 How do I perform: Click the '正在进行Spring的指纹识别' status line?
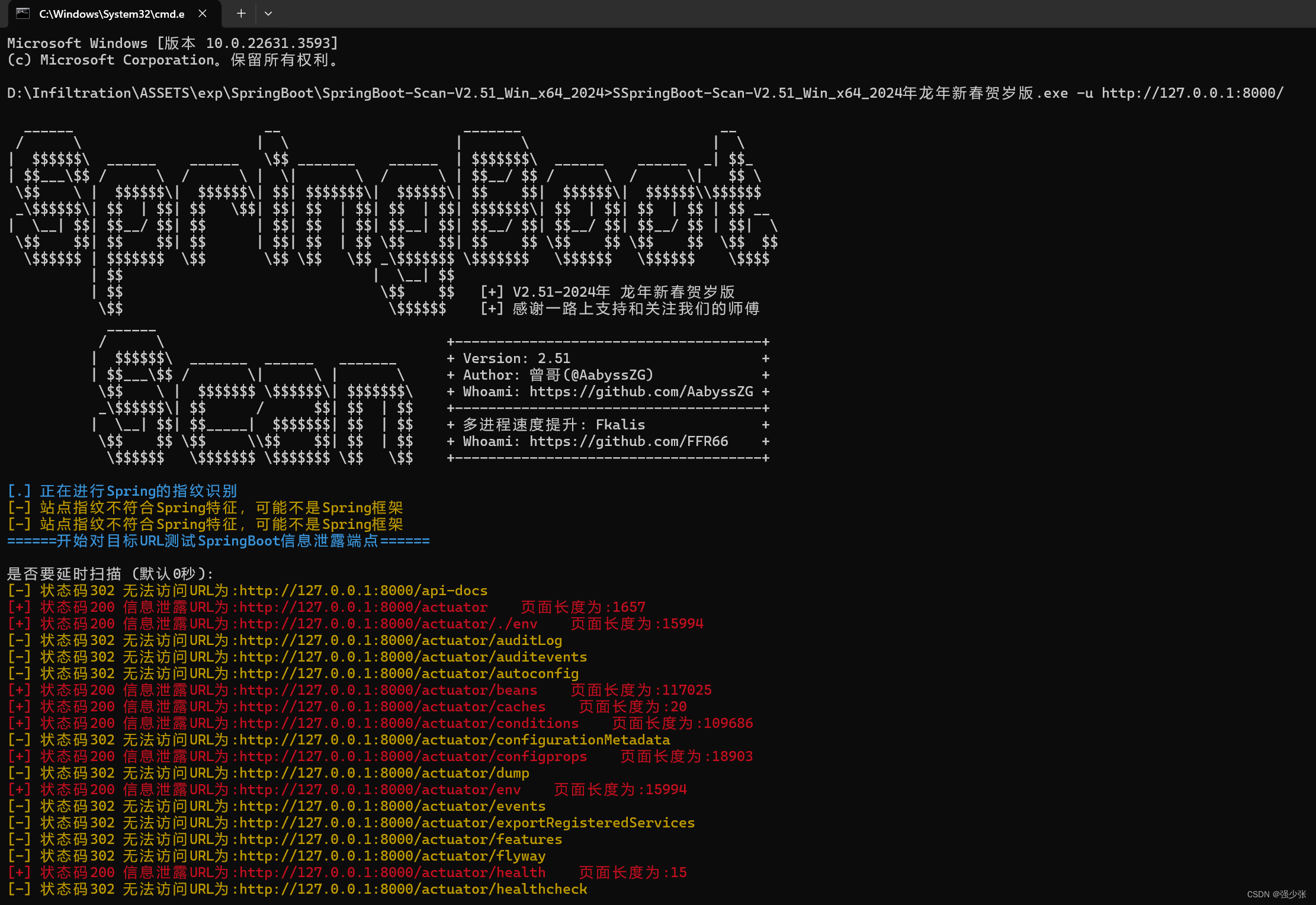[x=123, y=491]
